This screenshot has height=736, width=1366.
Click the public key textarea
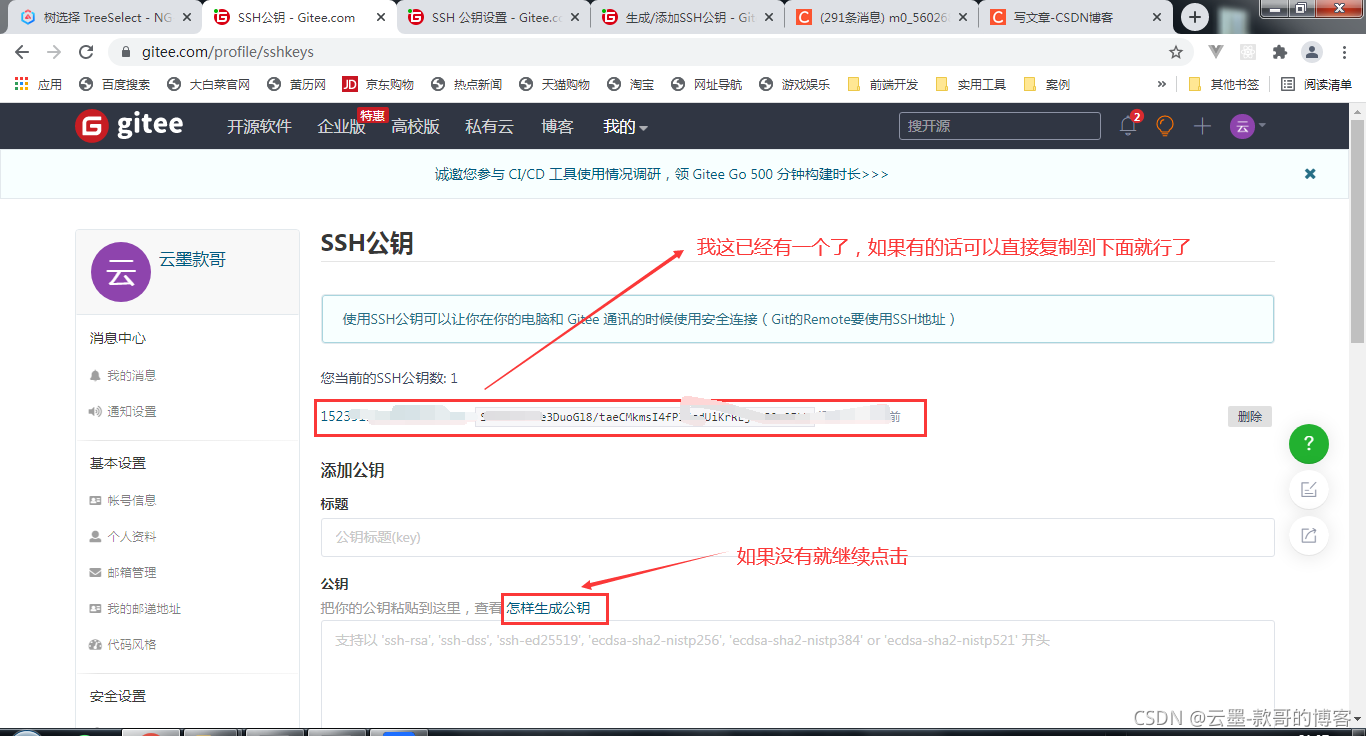[797, 673]
